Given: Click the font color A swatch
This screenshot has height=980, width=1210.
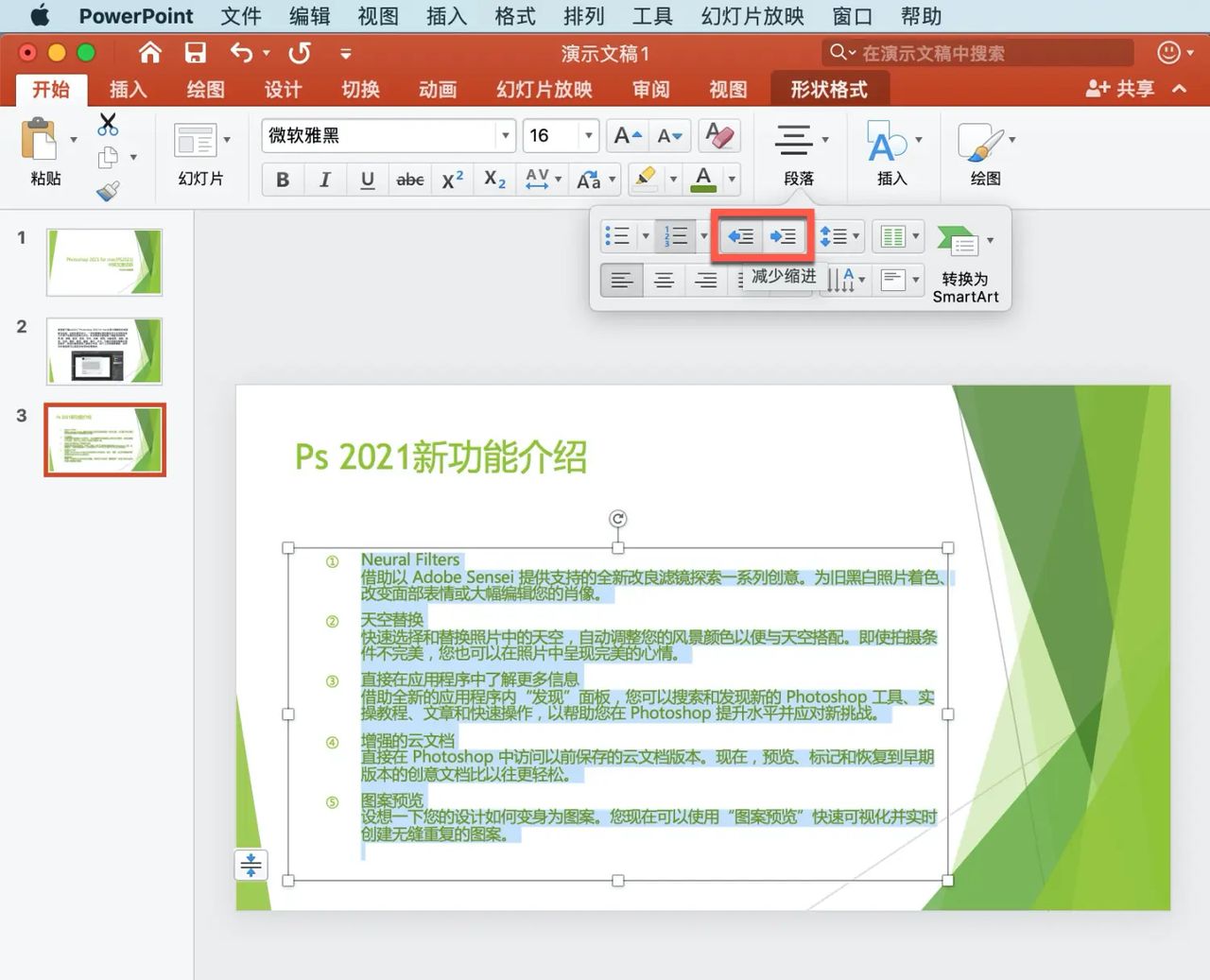Looking at the screenshot, I should point(703,179).
